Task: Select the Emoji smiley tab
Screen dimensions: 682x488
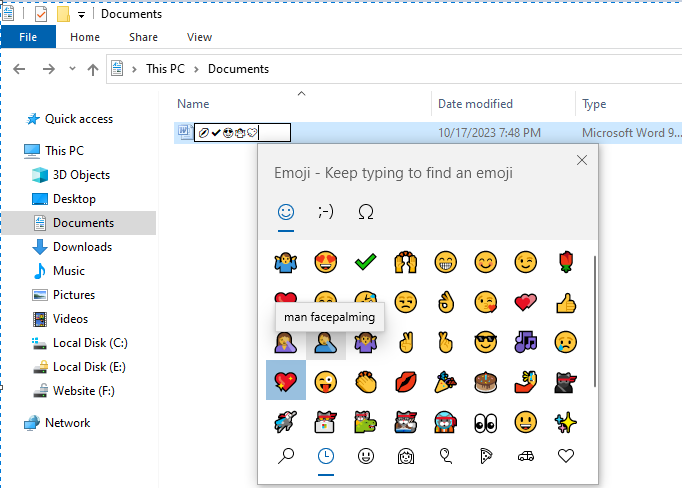Action: [x=286, y=212]
